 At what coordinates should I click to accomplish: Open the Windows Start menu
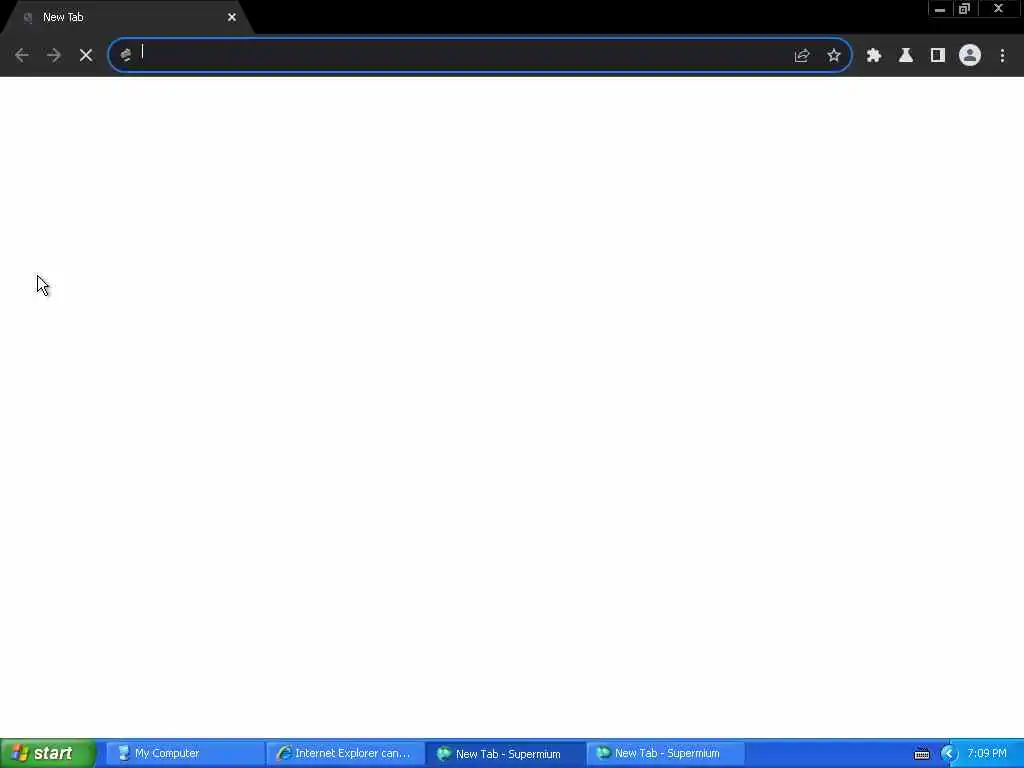coord(48,754)
